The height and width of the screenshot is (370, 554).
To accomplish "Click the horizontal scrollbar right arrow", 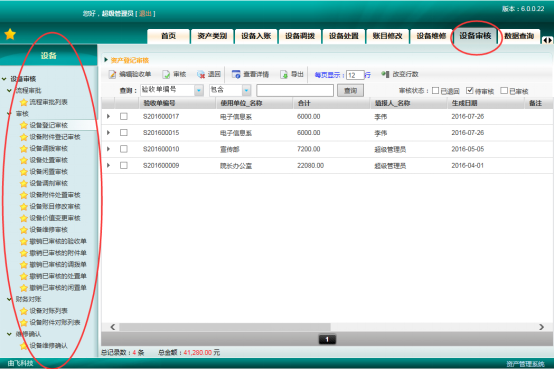I will coord(541,327).
